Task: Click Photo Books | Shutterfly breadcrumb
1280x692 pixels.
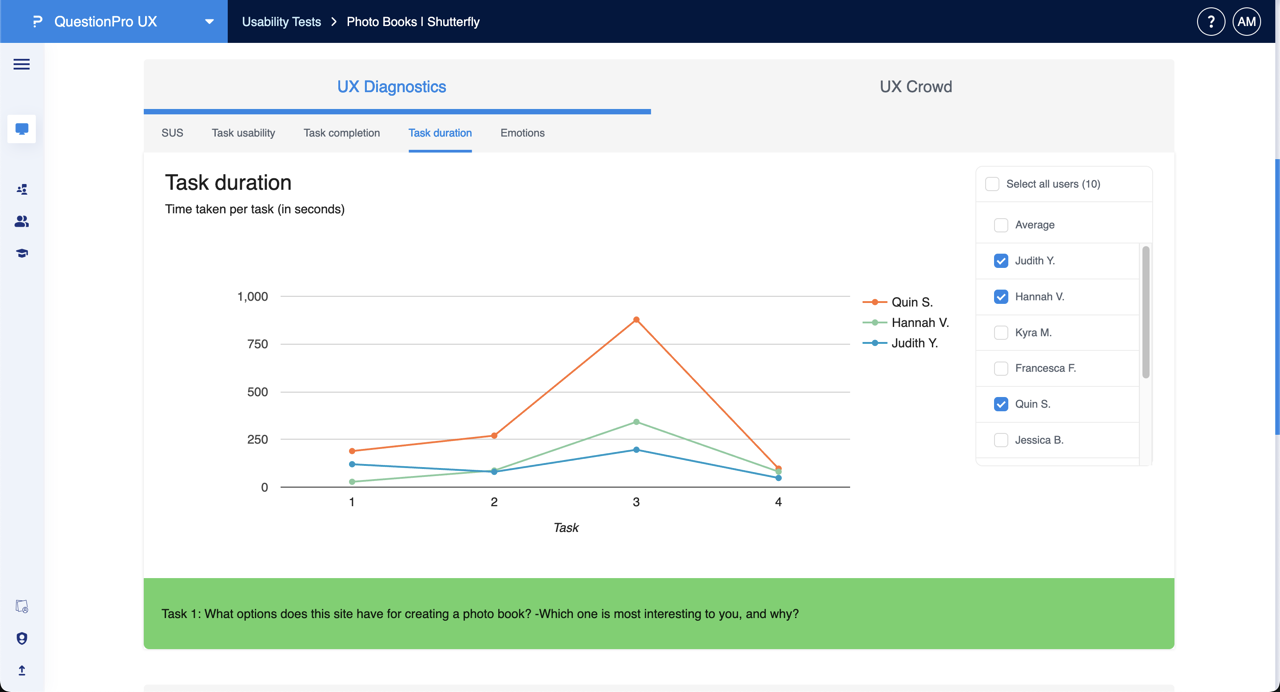Action: pos(413,22)
